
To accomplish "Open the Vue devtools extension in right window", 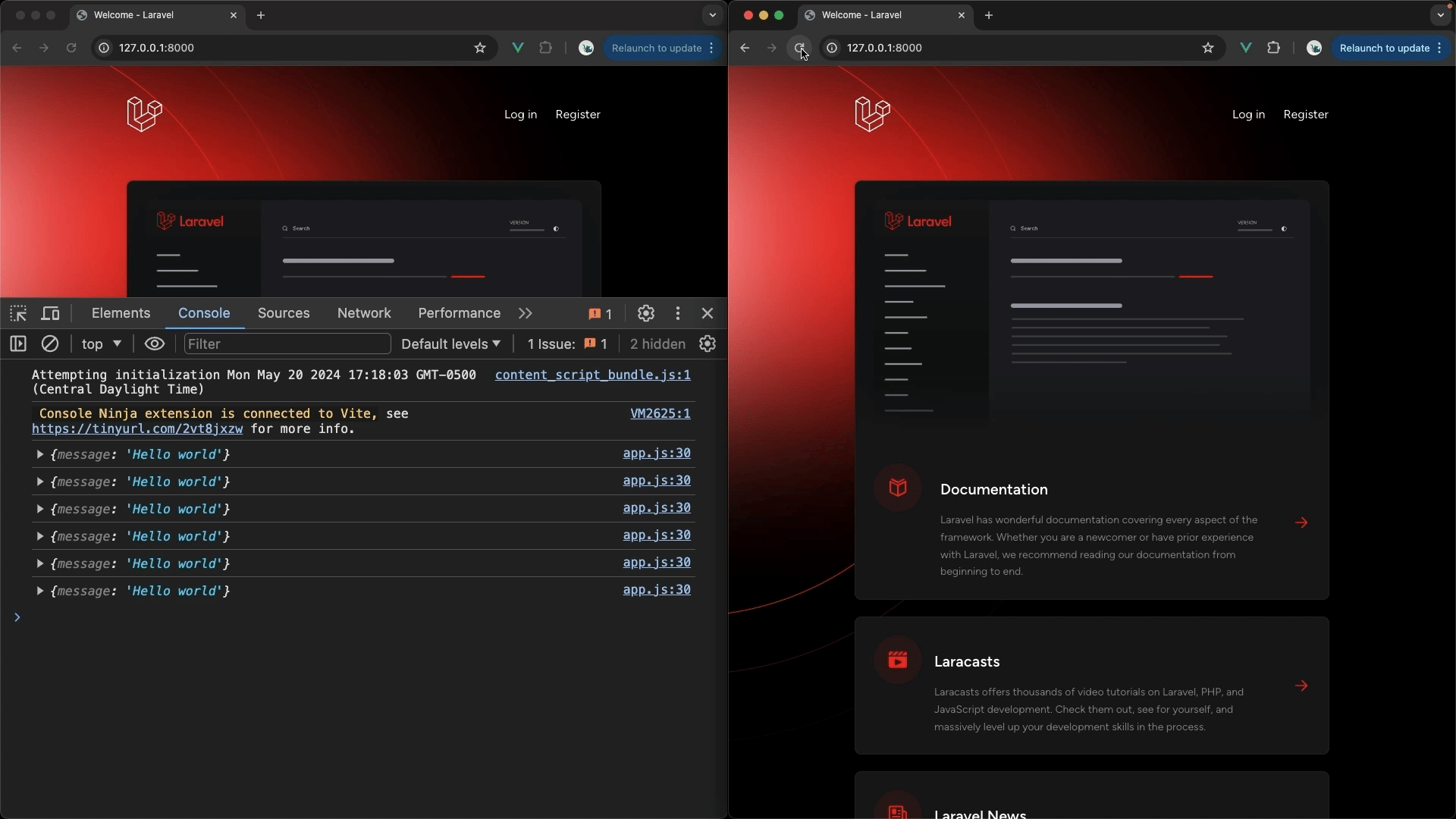I will point(1246,48).
